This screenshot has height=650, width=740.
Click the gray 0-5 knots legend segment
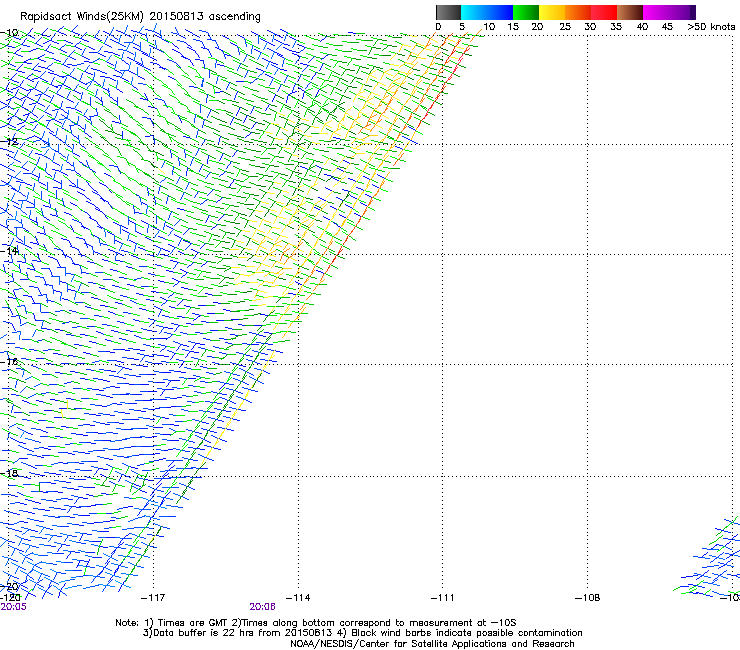448,12
